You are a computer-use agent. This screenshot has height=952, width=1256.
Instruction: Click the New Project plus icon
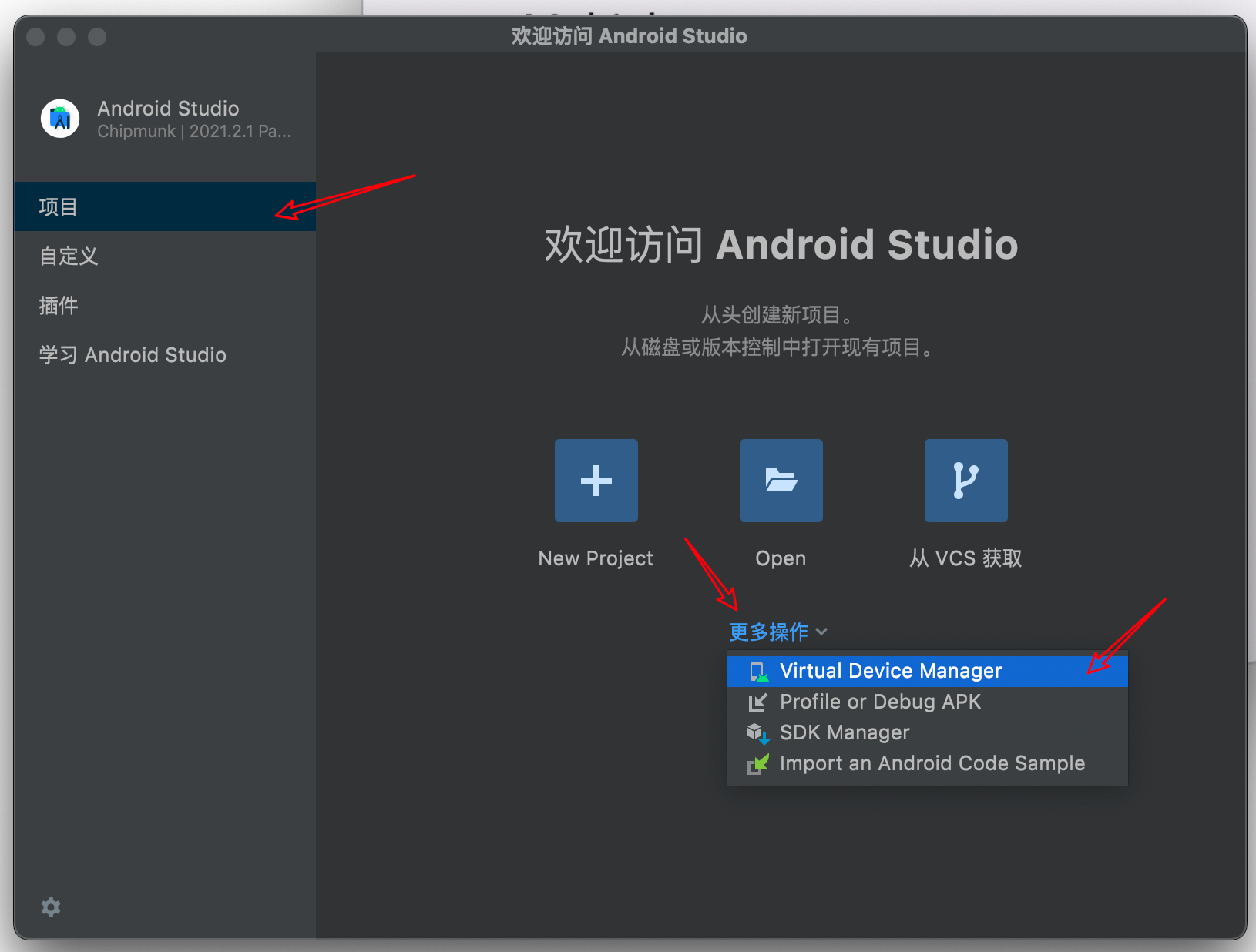pos(596,481)
